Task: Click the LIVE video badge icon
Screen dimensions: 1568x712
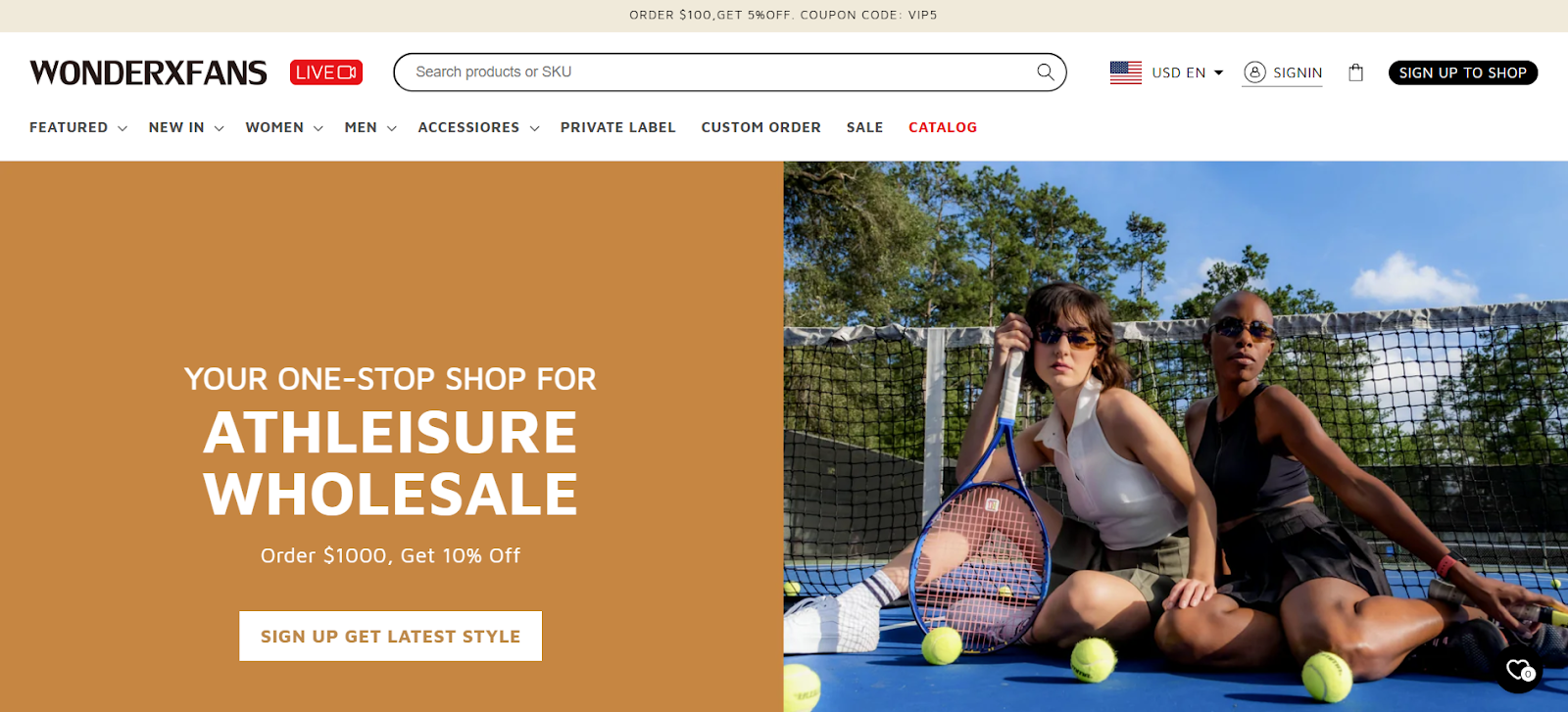Action: click(x=326, y=72)
